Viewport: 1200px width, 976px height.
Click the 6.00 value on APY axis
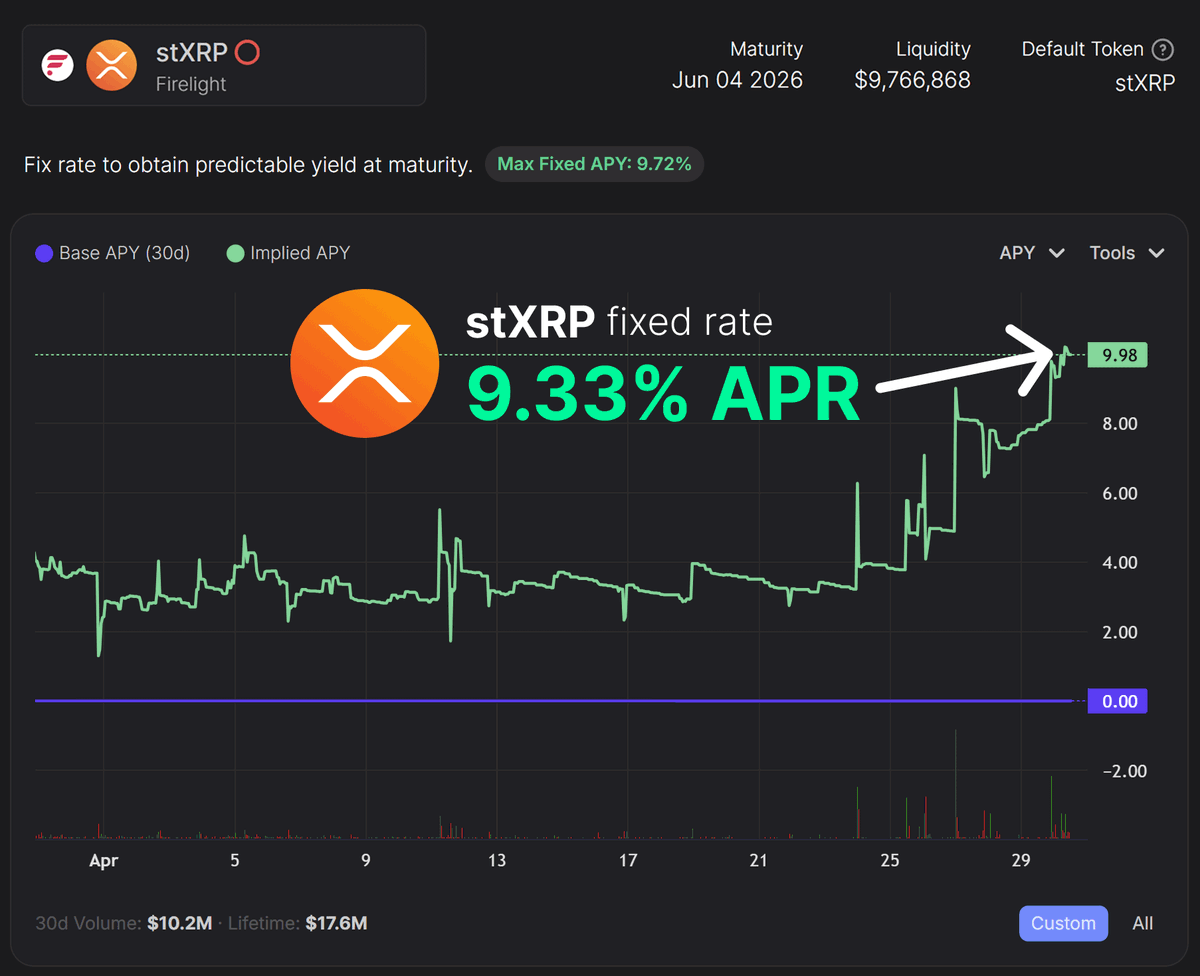pyautogui.click(x=1119, y=493)
